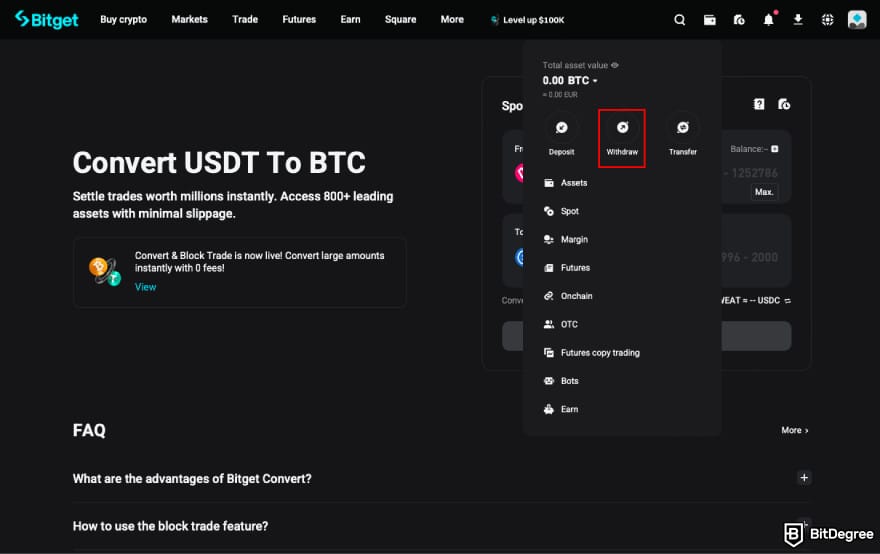Click the FAQ More link
Viewport: 880px width, 554px height.
pos(795,431)
